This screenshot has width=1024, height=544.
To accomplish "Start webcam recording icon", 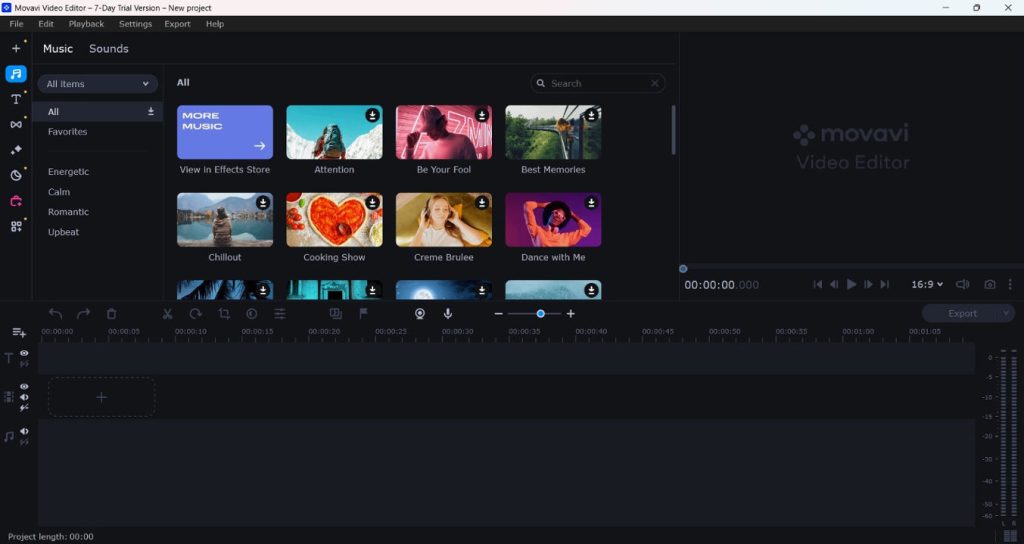I will click(420, 314).
